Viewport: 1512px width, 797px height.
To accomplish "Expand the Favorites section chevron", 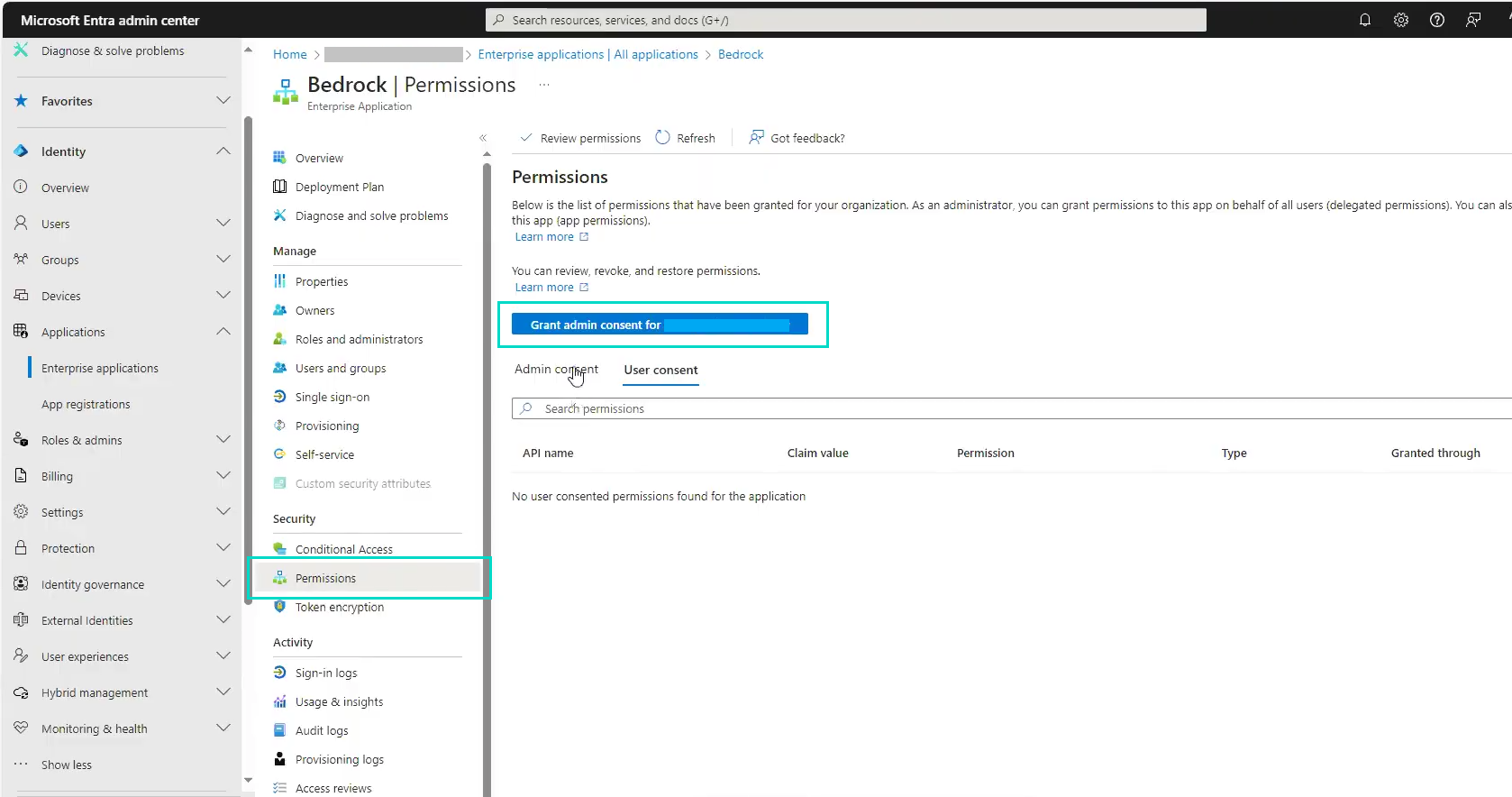I will click(223, 100).
